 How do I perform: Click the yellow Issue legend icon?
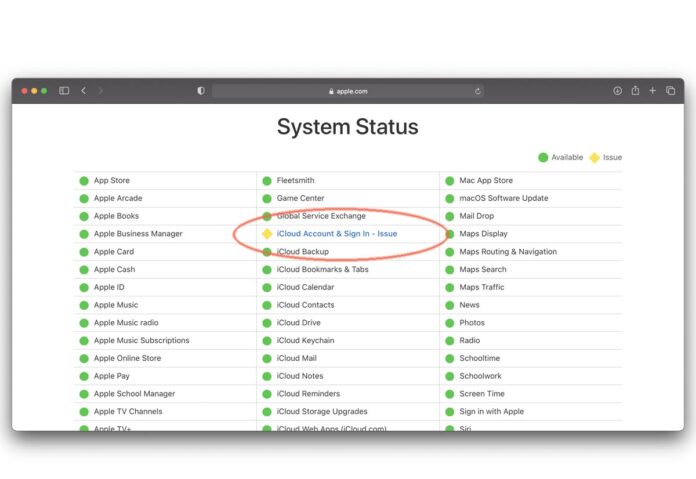point(594,157)
